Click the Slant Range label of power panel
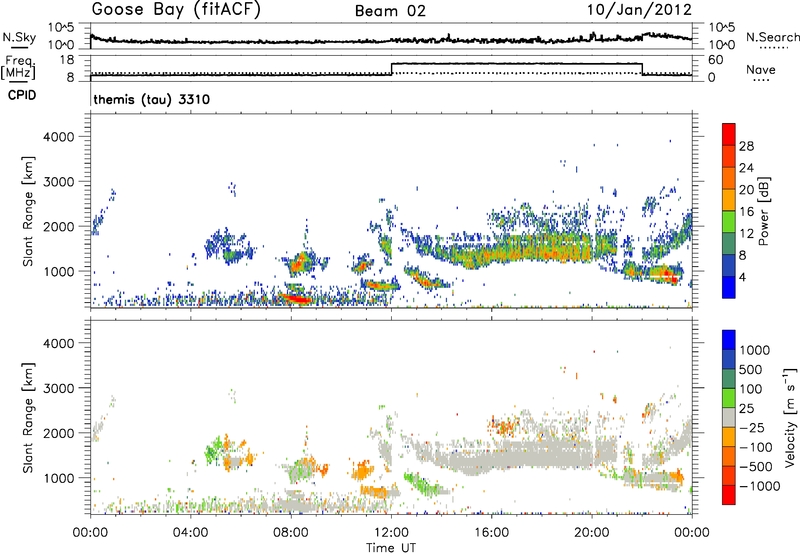 (x=28, y=211)
